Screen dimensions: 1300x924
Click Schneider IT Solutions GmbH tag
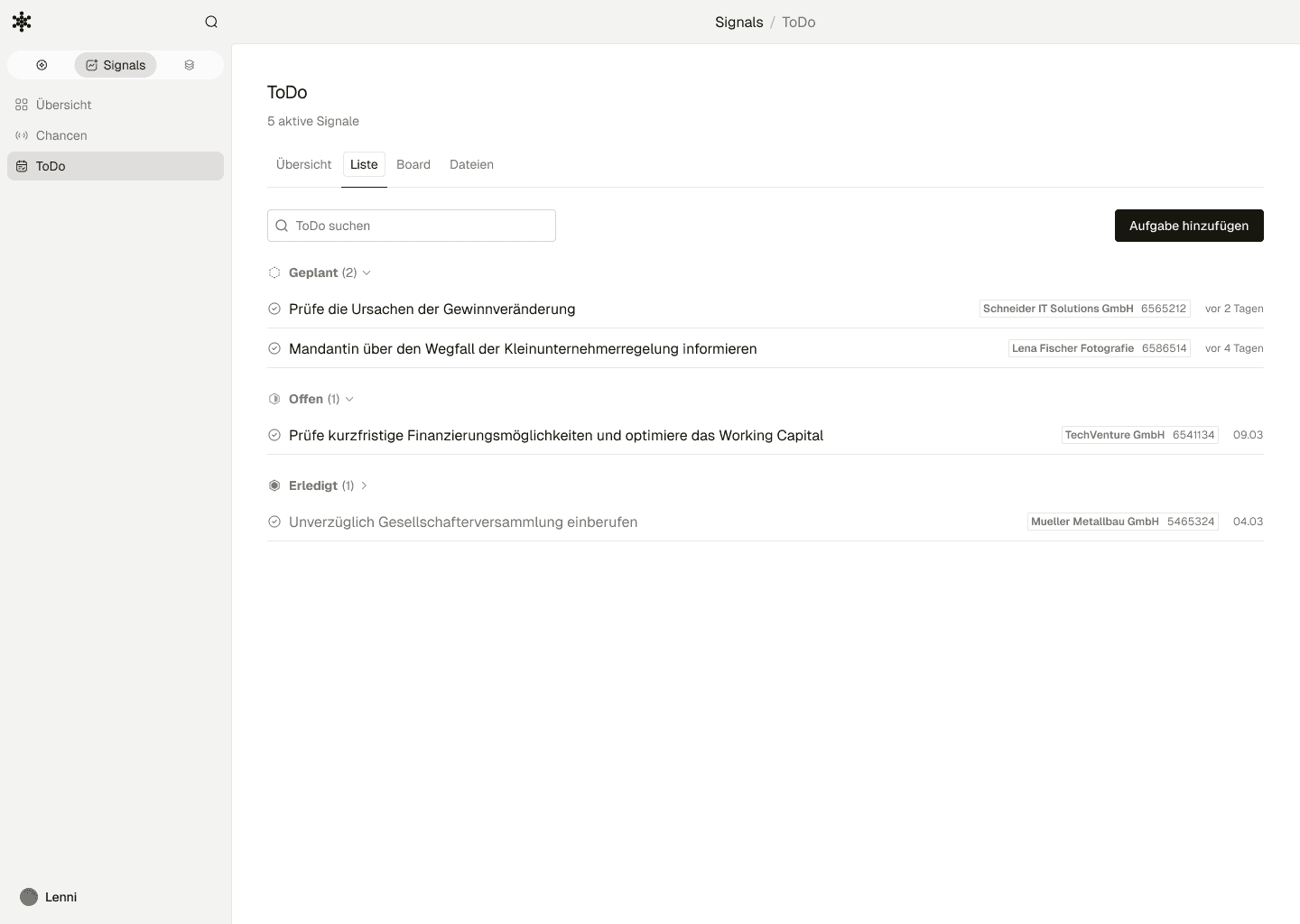1085,309
